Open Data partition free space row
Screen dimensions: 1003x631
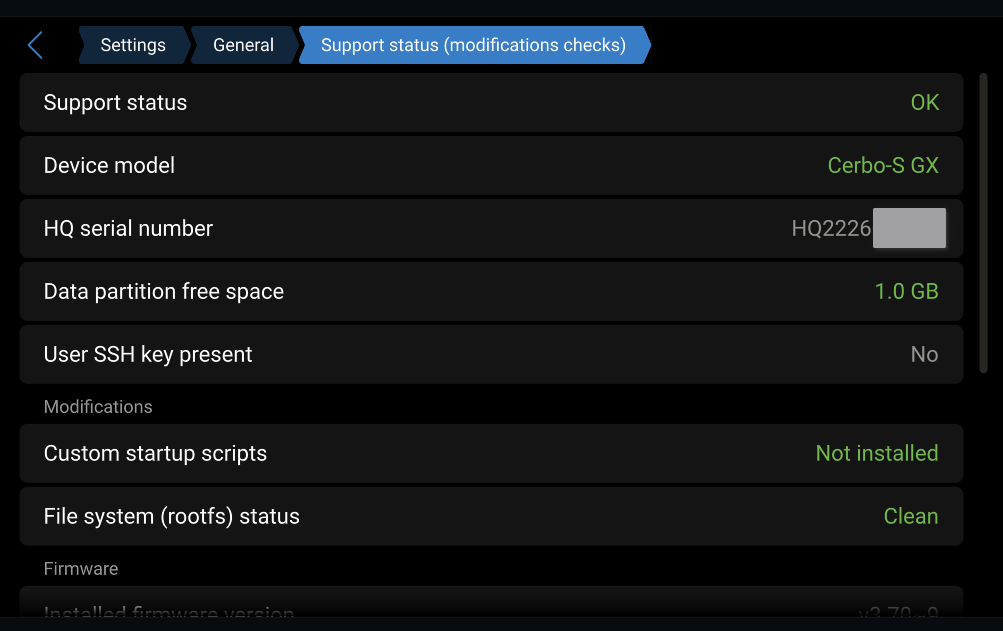click(x=490, y=292)
